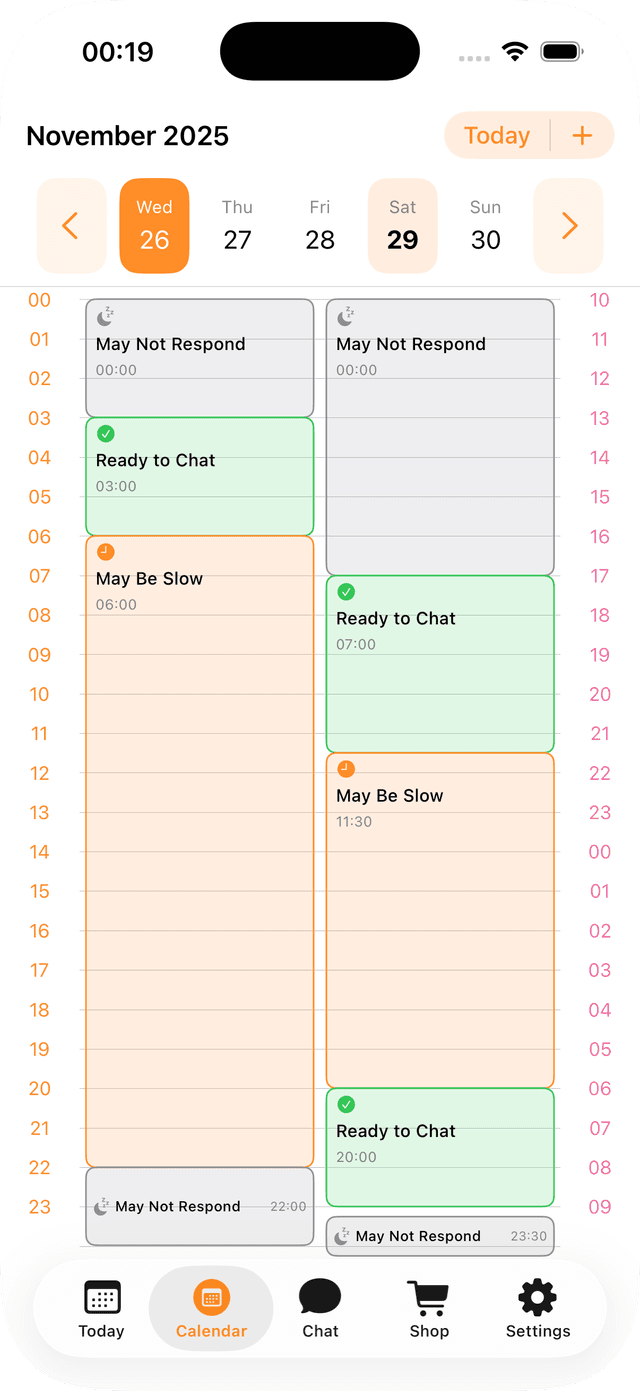Open Settings via the gear icon
This screenshot has height=1391, width=640.
click(537, 1297)
